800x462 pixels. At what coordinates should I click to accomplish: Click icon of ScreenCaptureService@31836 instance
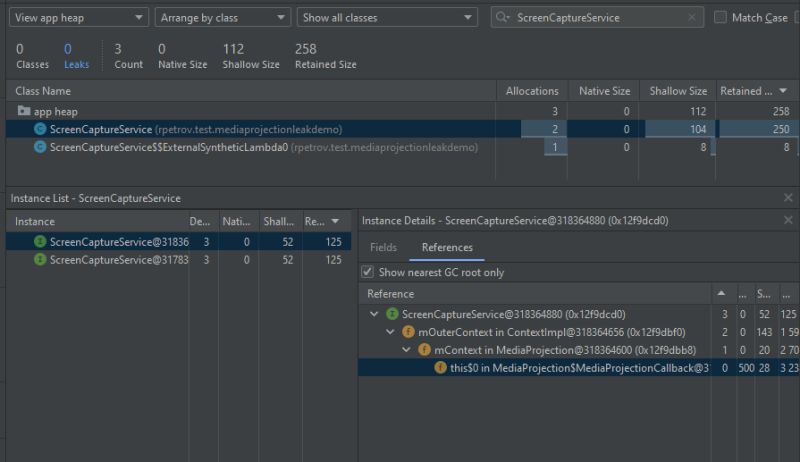coord(40,241)
